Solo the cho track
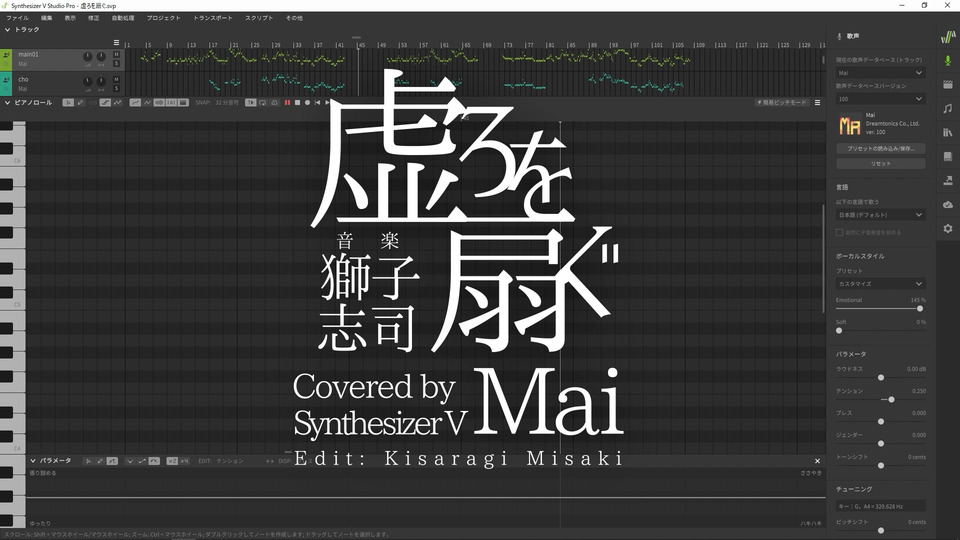960x540 pixels. click(116, 89)
